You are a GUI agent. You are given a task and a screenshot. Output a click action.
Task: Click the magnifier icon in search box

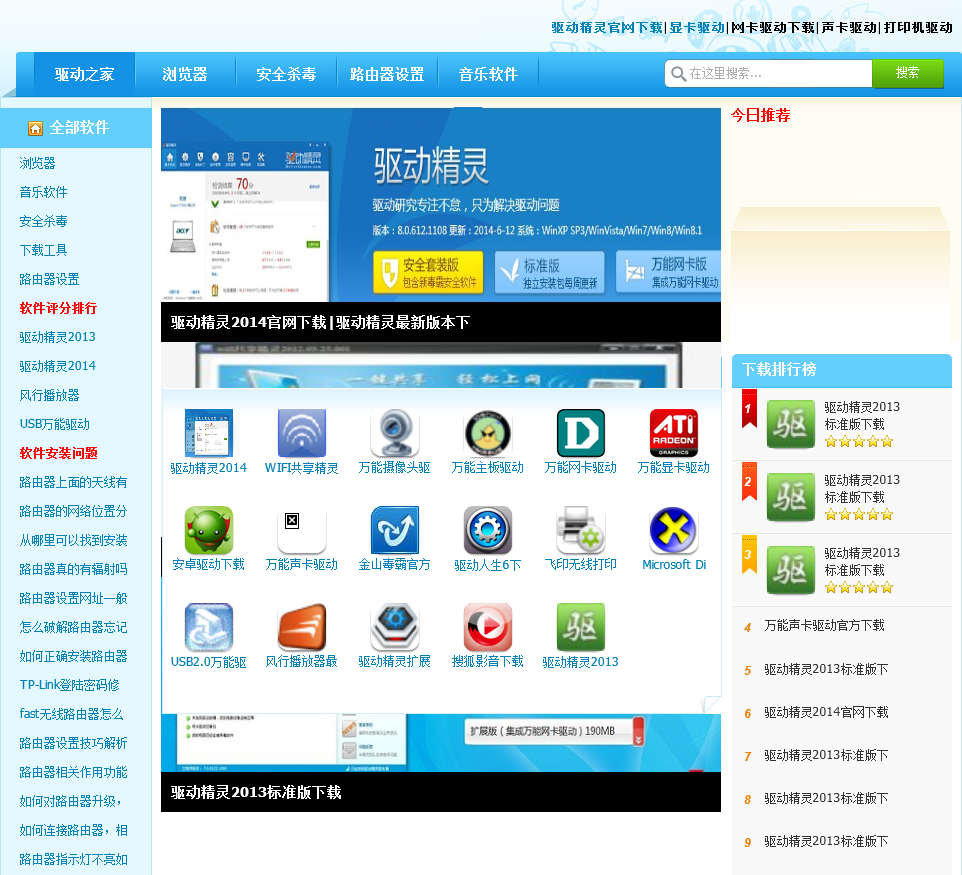pos(678,74)
